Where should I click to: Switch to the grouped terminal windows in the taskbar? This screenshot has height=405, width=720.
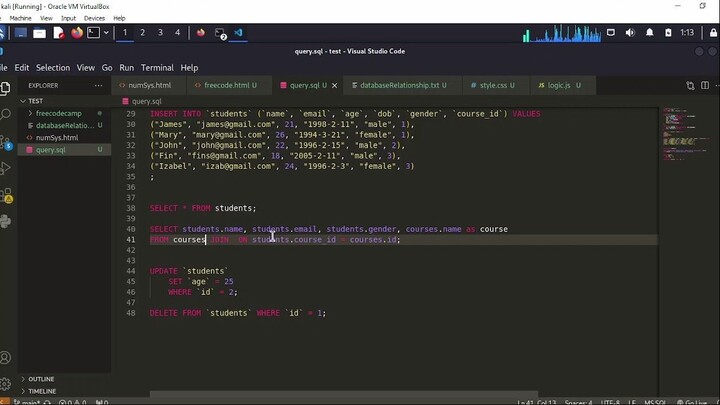pos(220,34)
